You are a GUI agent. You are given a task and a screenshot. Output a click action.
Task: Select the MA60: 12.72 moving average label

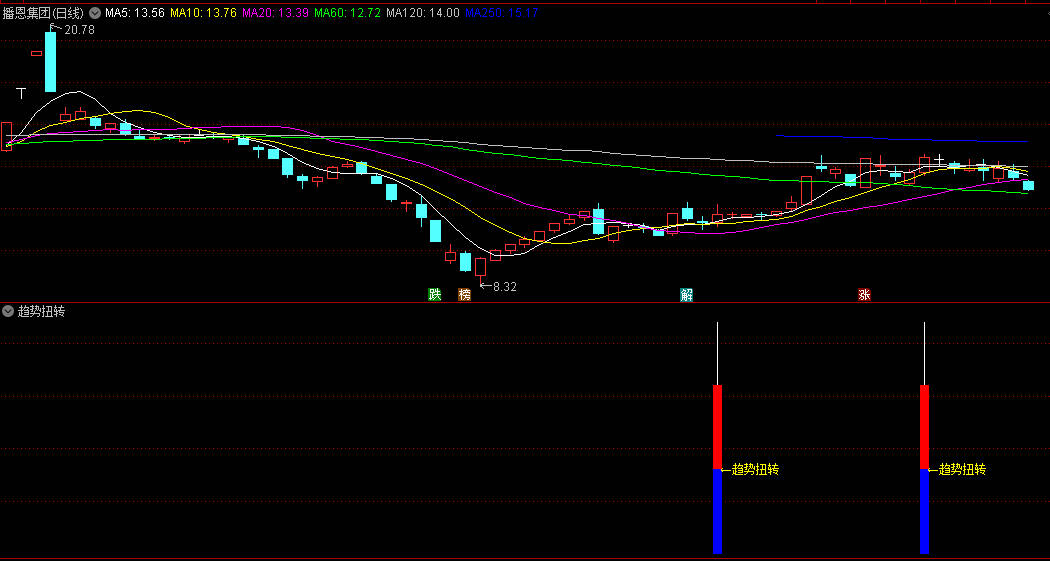pos(348,13)
